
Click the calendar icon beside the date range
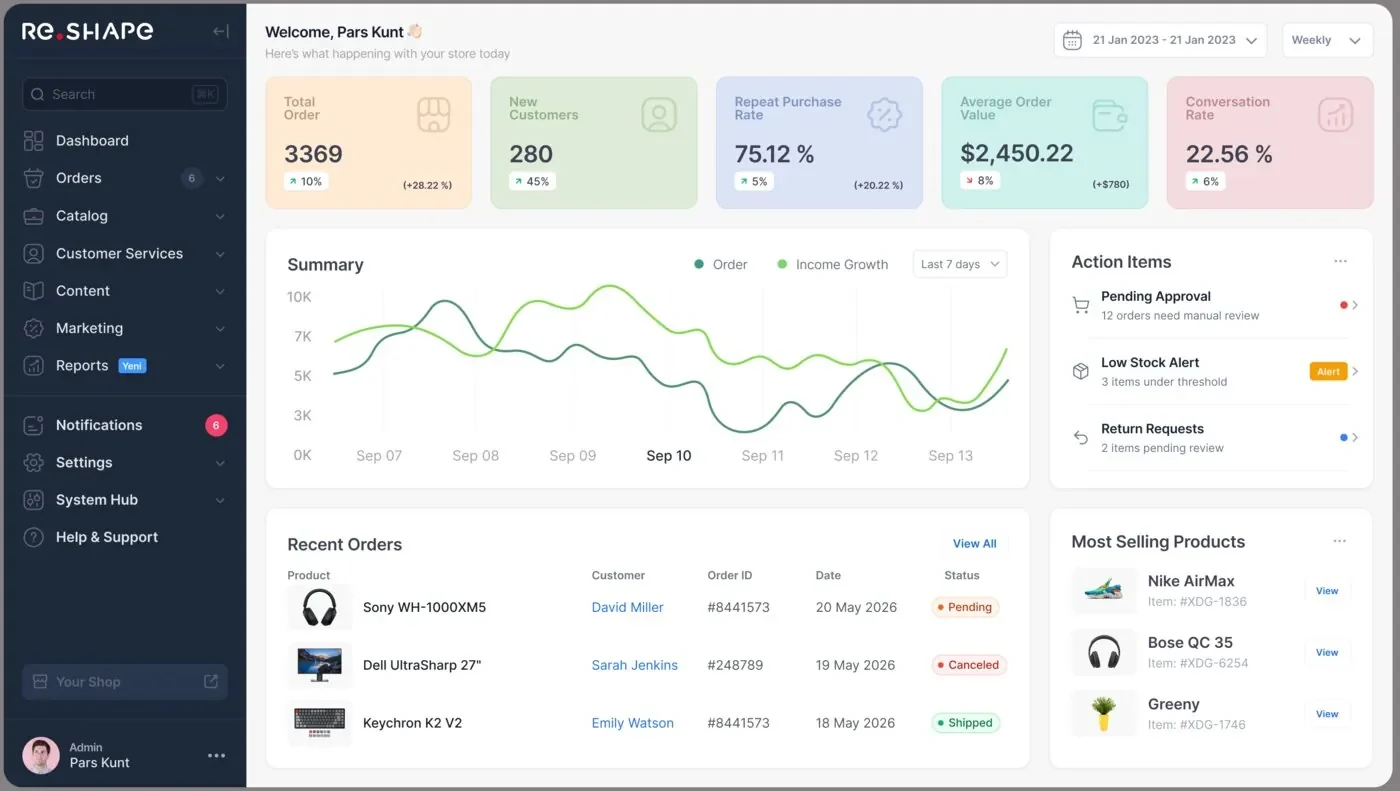(1072, 40)
